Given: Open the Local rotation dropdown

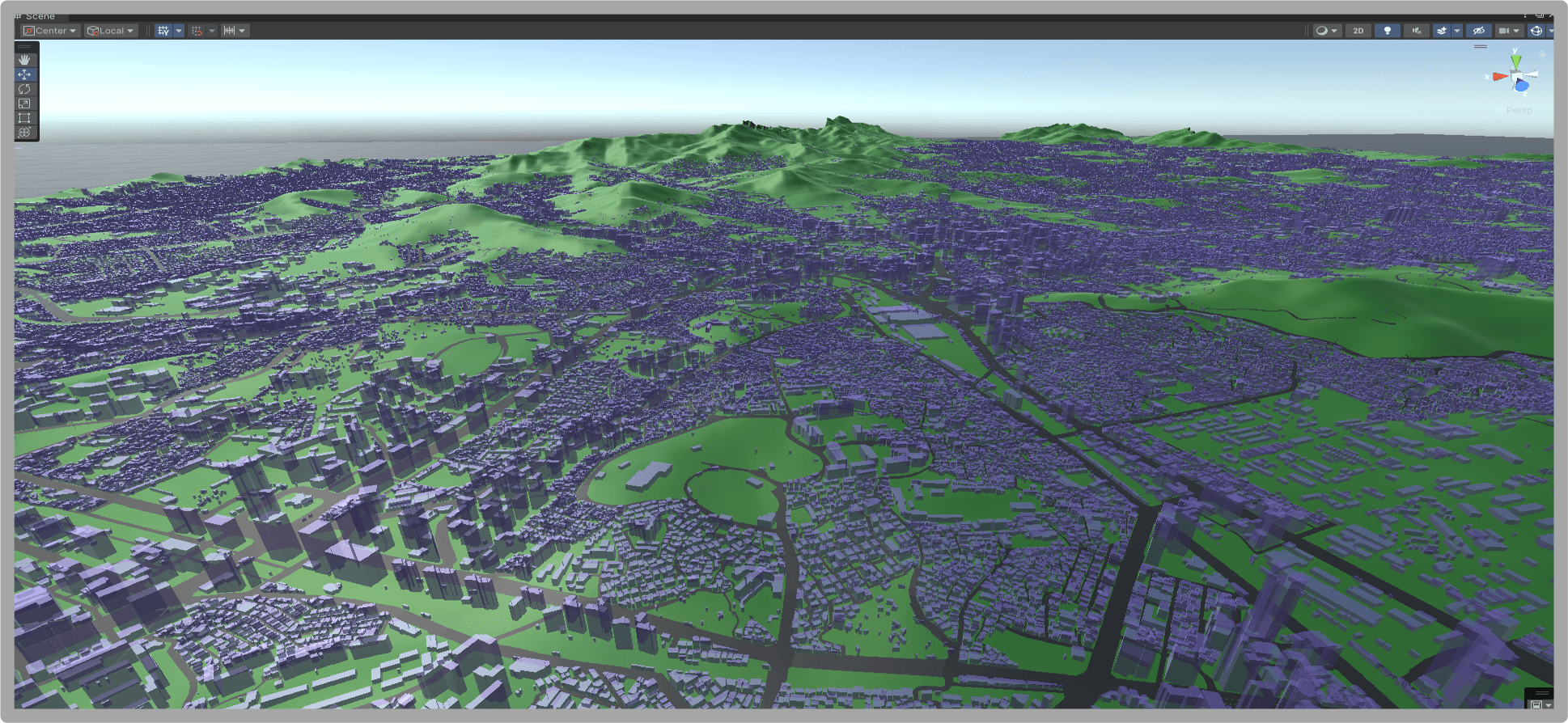Looking at the screenshot, I should coord(111,31).
